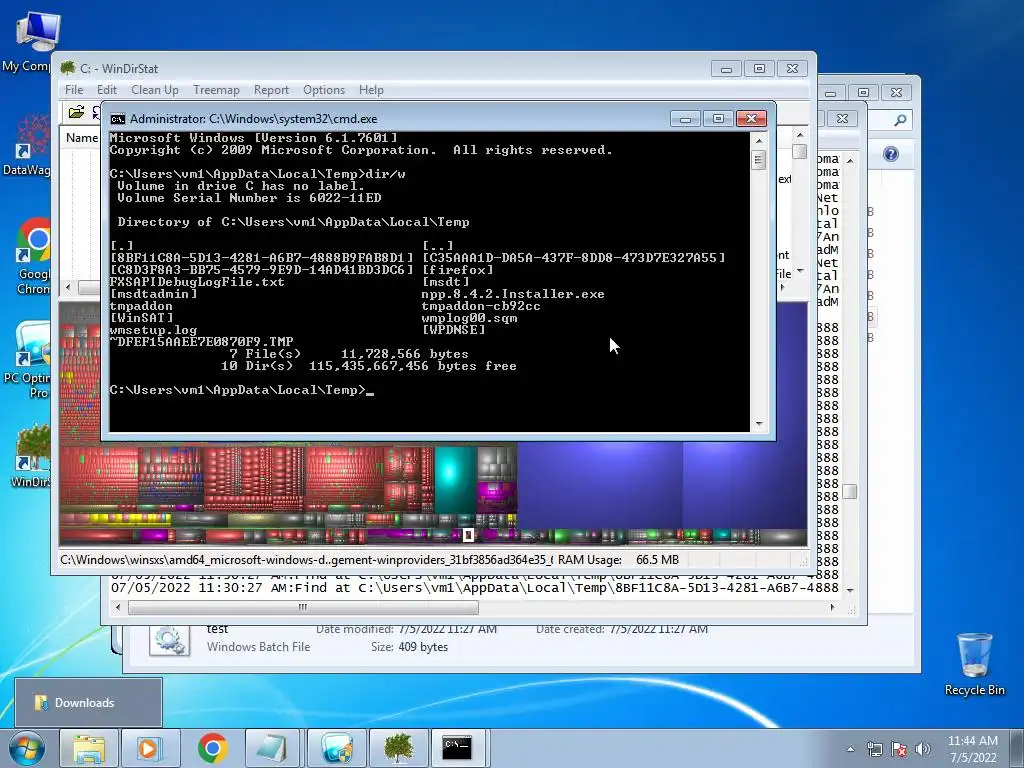Open the Report menu
The height and width of the screenshot is (768, 1024).
(271, 90)
